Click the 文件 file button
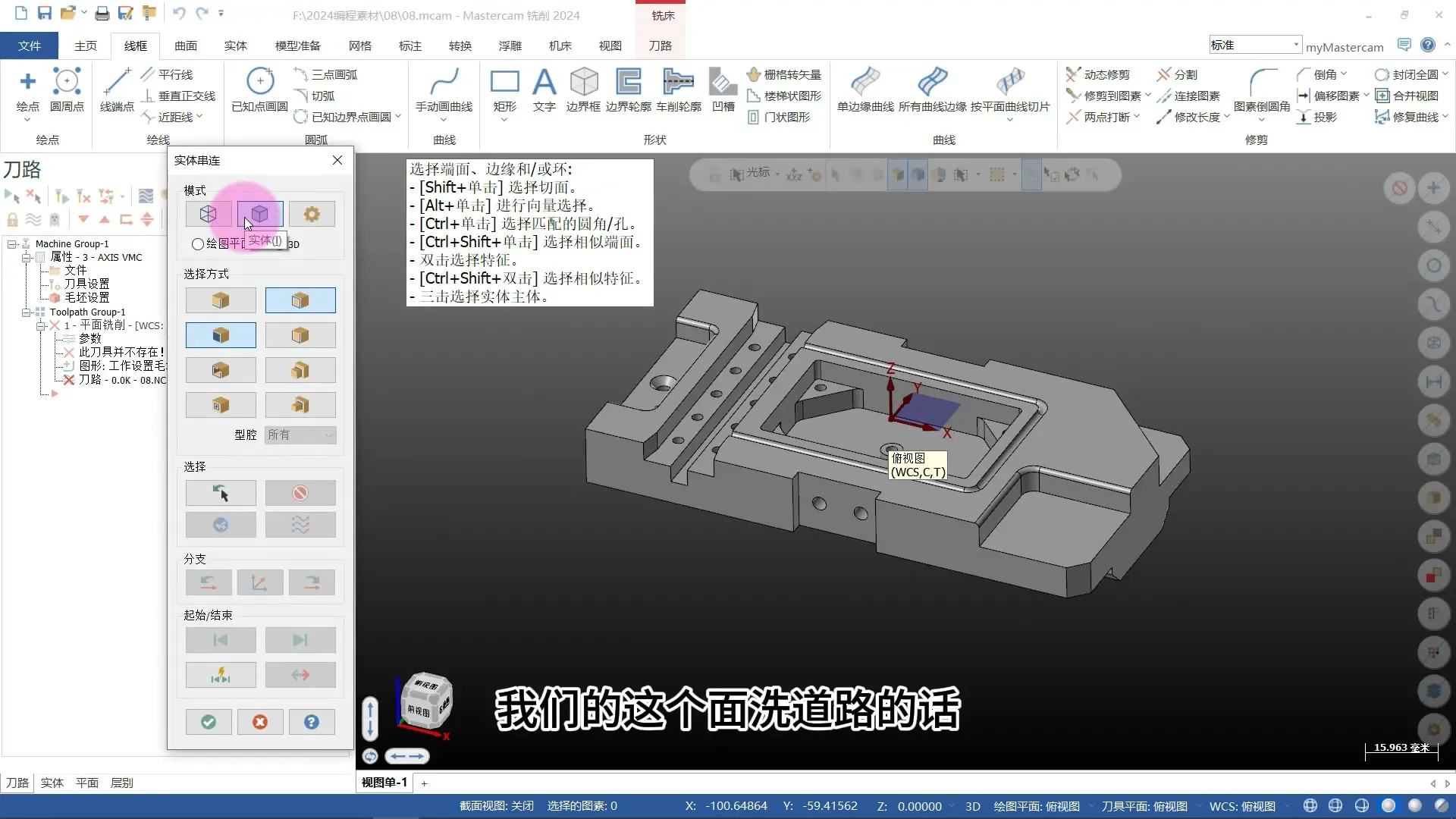 30,45
